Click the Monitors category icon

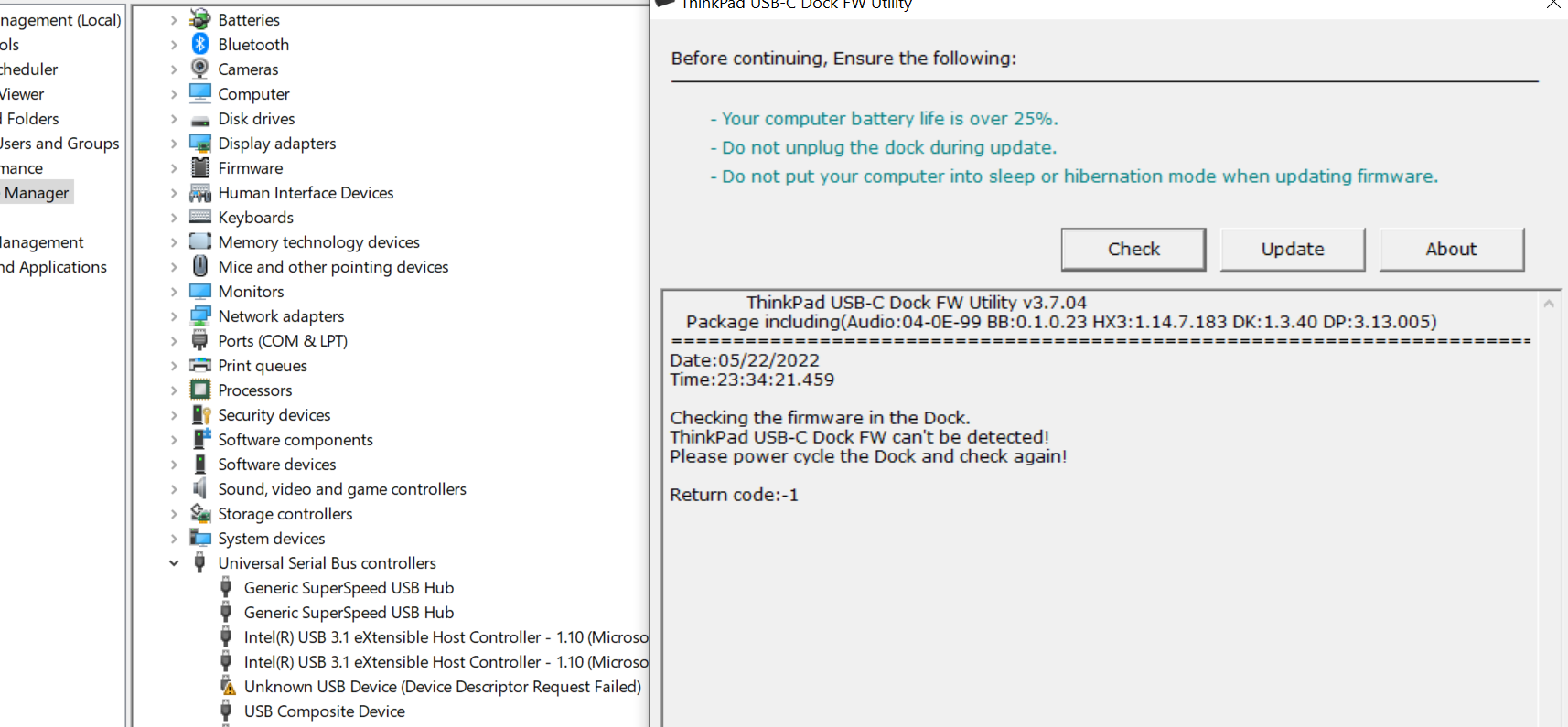200,291
